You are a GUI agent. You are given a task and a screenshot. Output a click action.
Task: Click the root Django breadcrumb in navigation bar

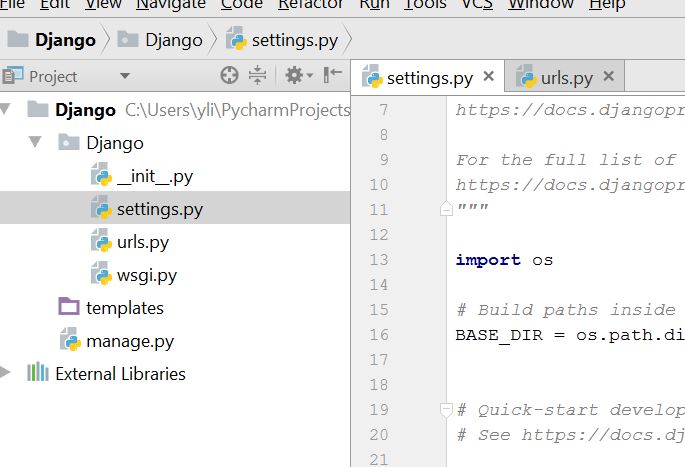pyautogui.click(x=52, y=40)
